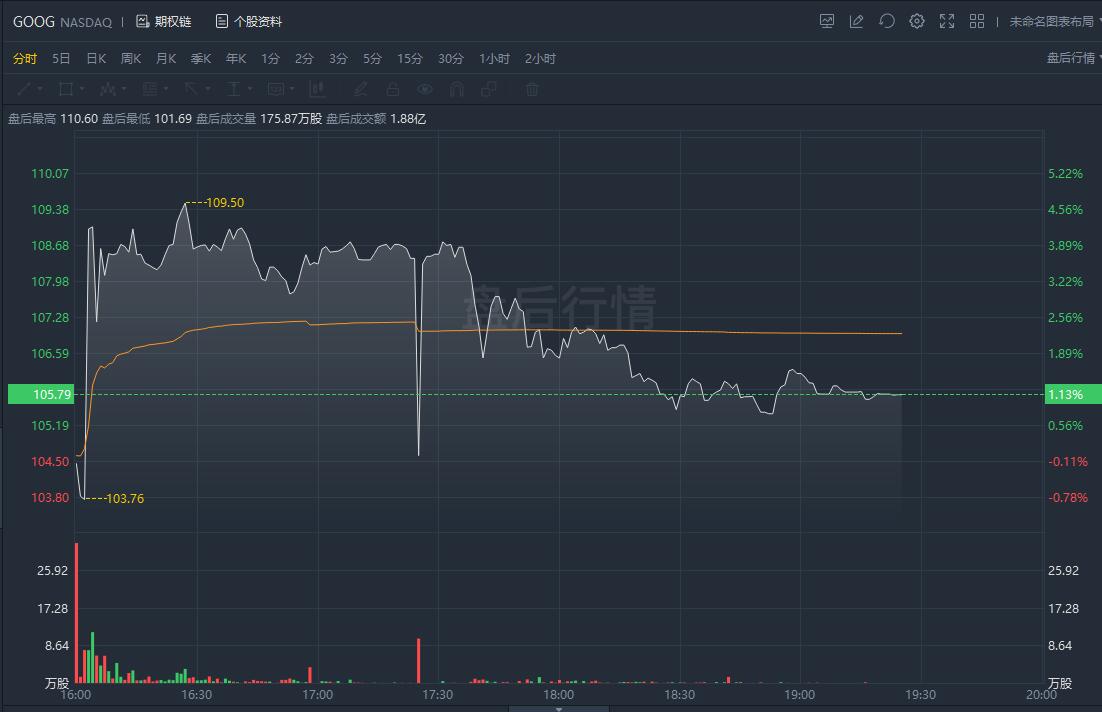The height and width of the screenshot is (712, 1102).
Task: Select the 15分 interval tab
Action: [410, 58]
